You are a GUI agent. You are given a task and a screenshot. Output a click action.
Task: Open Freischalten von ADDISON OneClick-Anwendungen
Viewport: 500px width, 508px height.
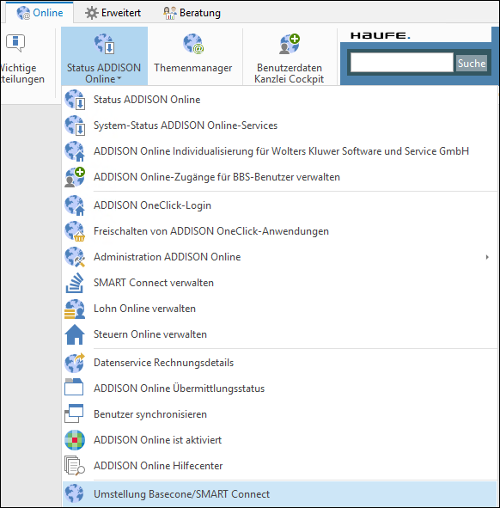click(280, 231)
